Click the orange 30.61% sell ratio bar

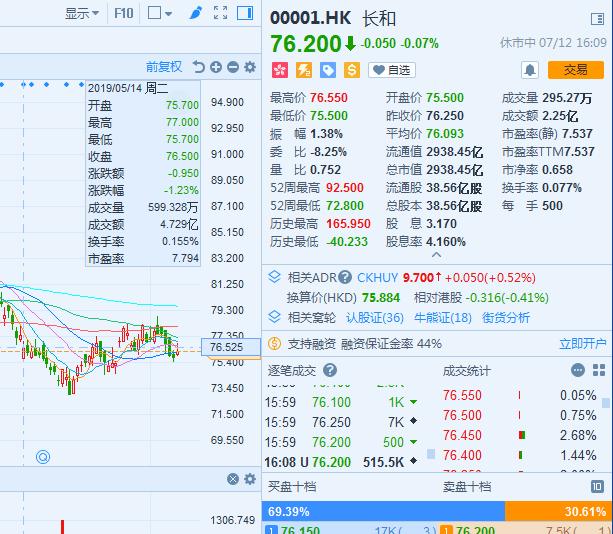(559, 511)
